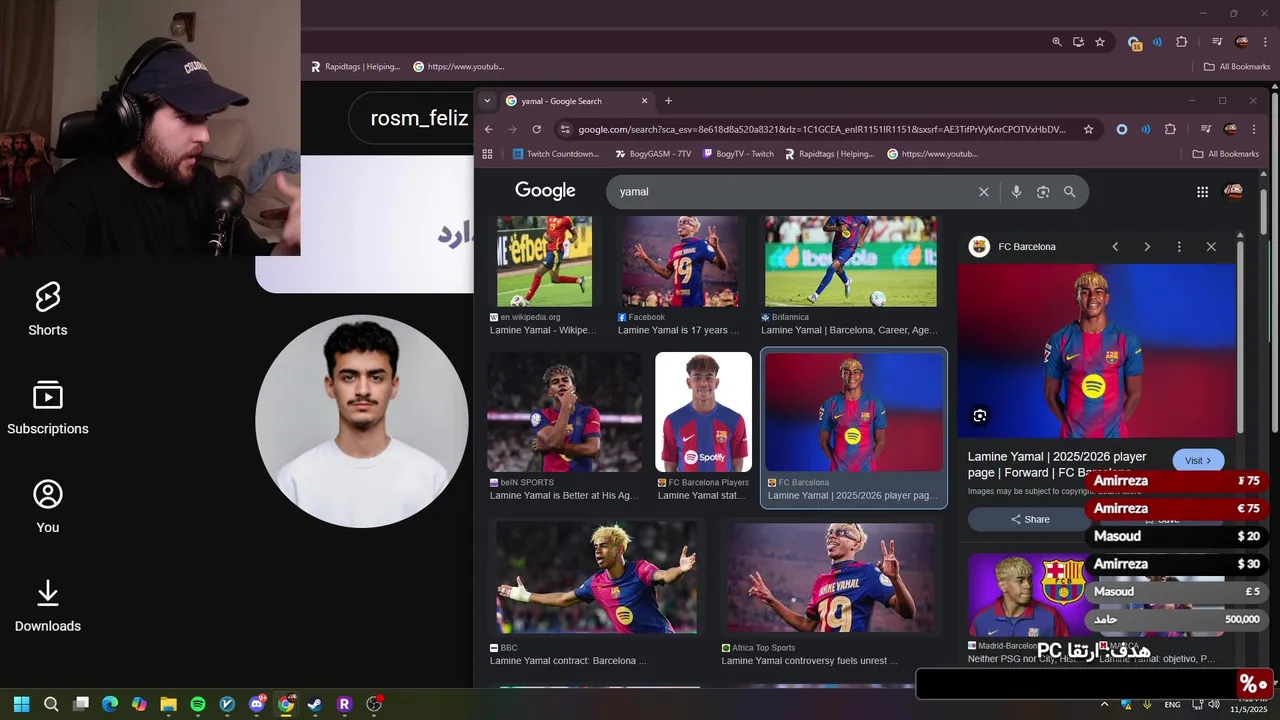
Task: Open Rapidtags bookmark in background window
Action: point(355,67)
